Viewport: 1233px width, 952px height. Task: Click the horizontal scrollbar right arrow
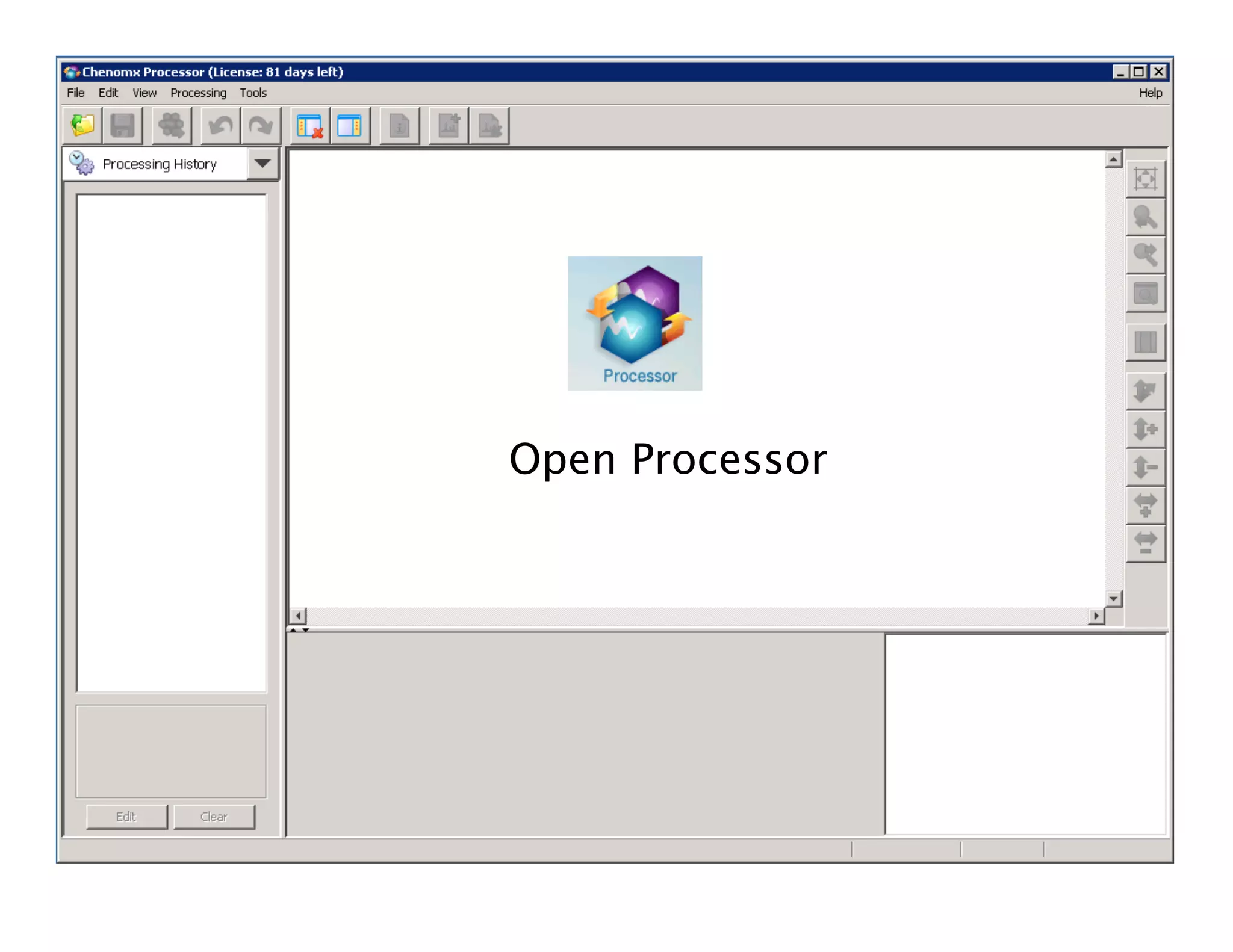tap(1096, 616)
